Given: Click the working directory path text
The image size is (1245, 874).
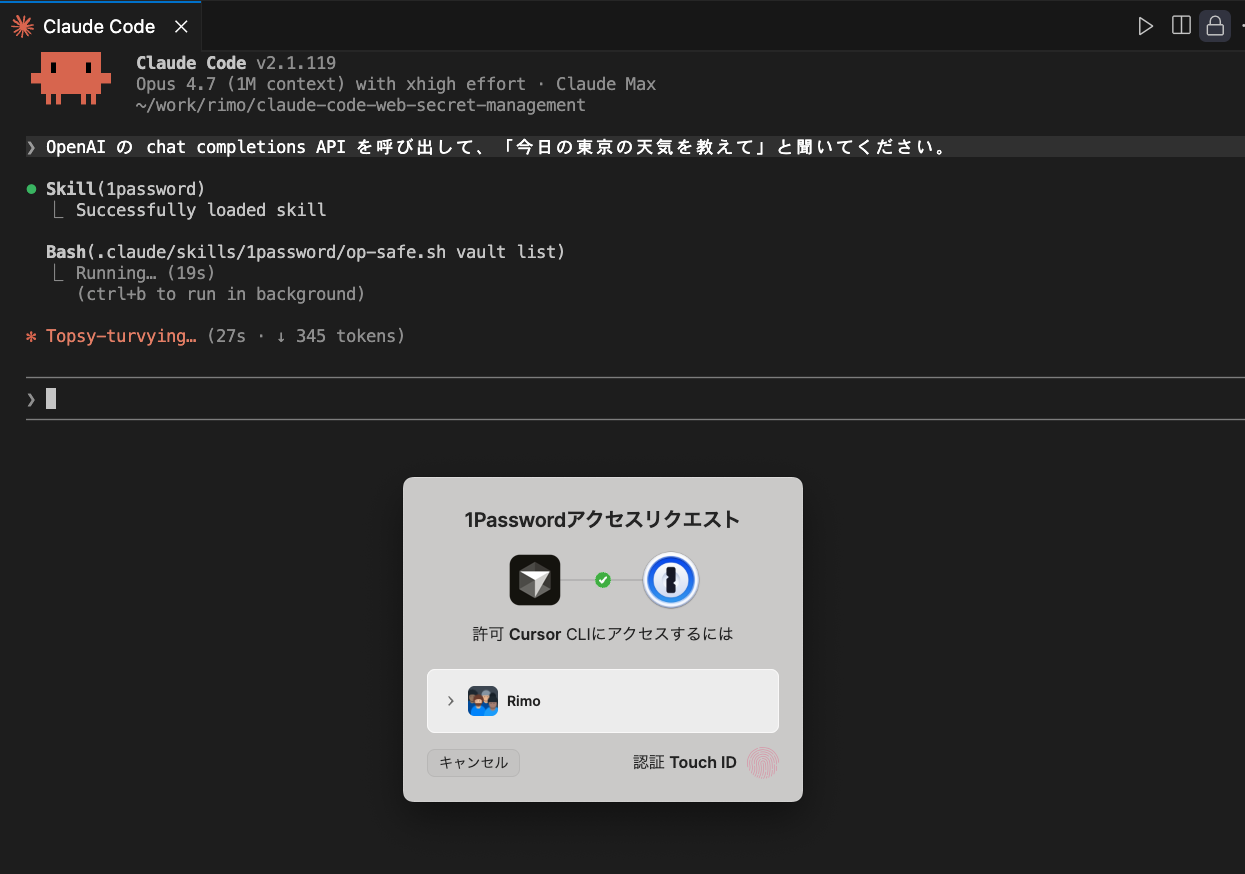Looking at the screenshot, I should [361, 105].
